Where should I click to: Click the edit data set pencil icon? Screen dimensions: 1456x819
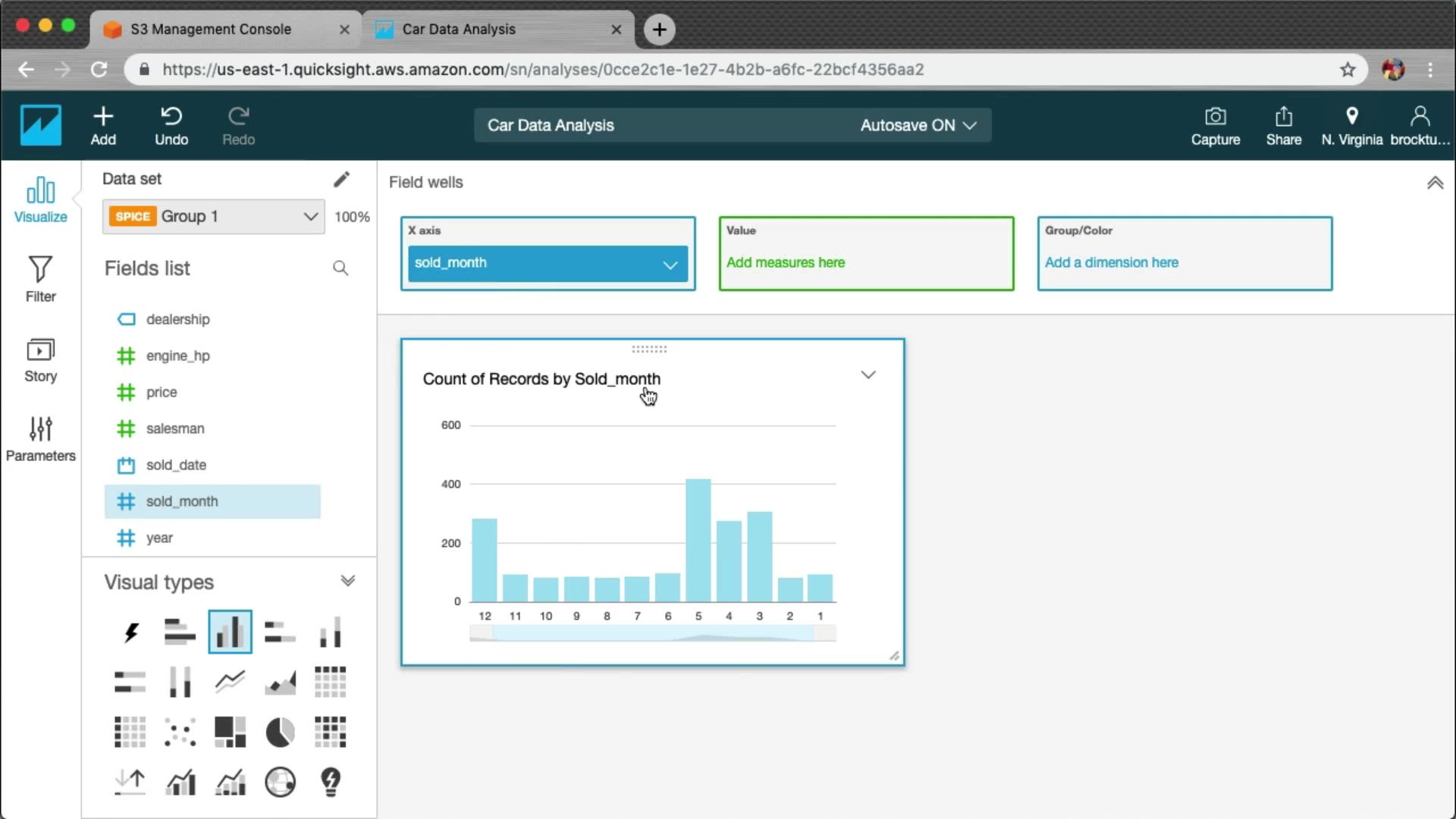tap(341, 179)
